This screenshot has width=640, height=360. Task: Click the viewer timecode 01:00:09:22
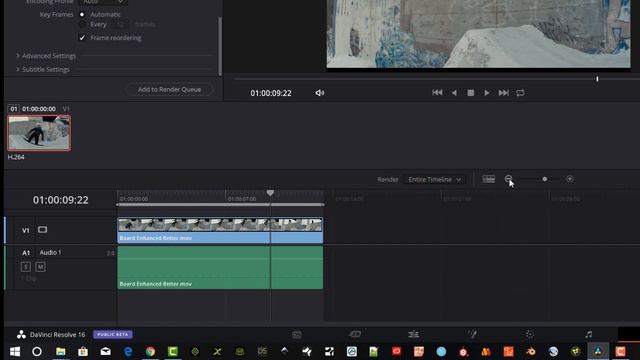271,93
